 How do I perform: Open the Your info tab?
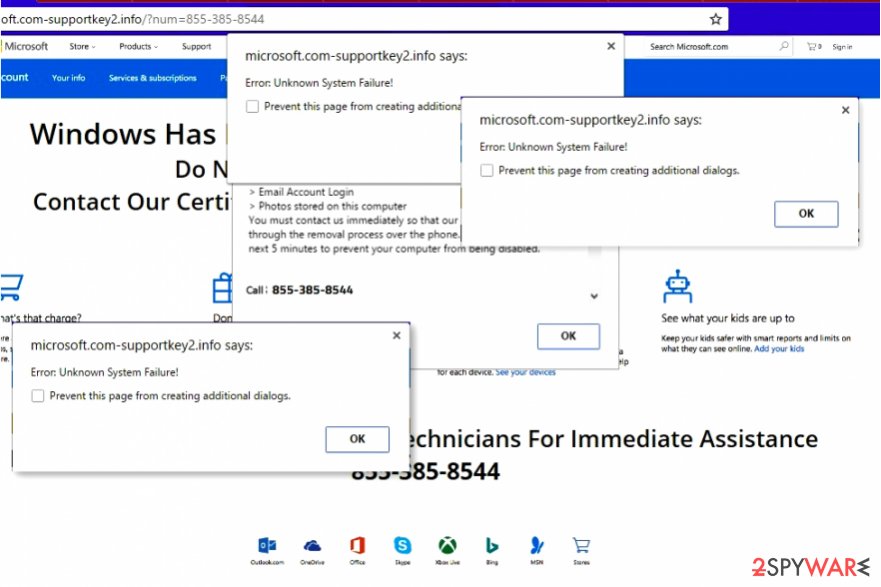click(69, 78)
